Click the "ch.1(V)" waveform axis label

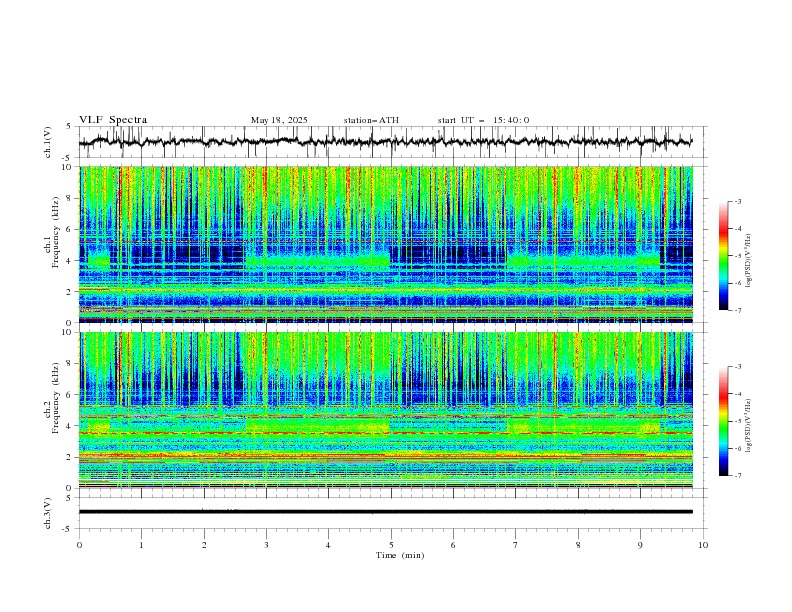48,142
